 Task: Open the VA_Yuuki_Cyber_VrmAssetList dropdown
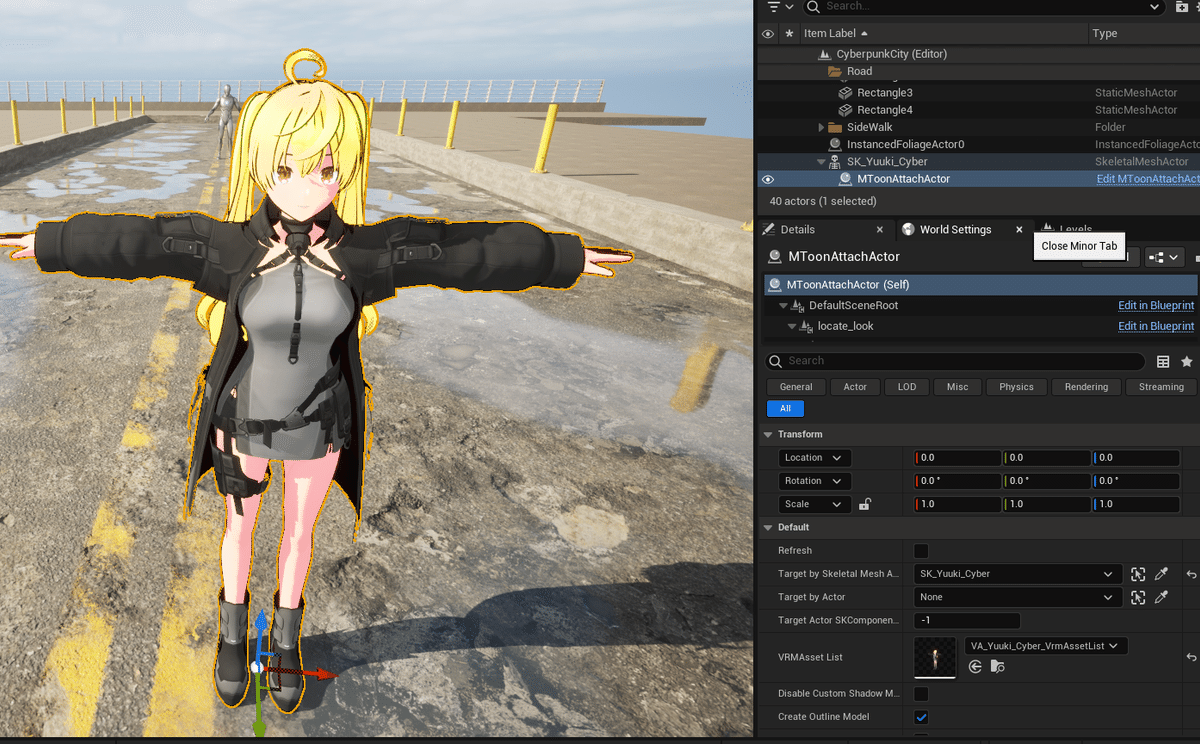tap(1045, 645)
